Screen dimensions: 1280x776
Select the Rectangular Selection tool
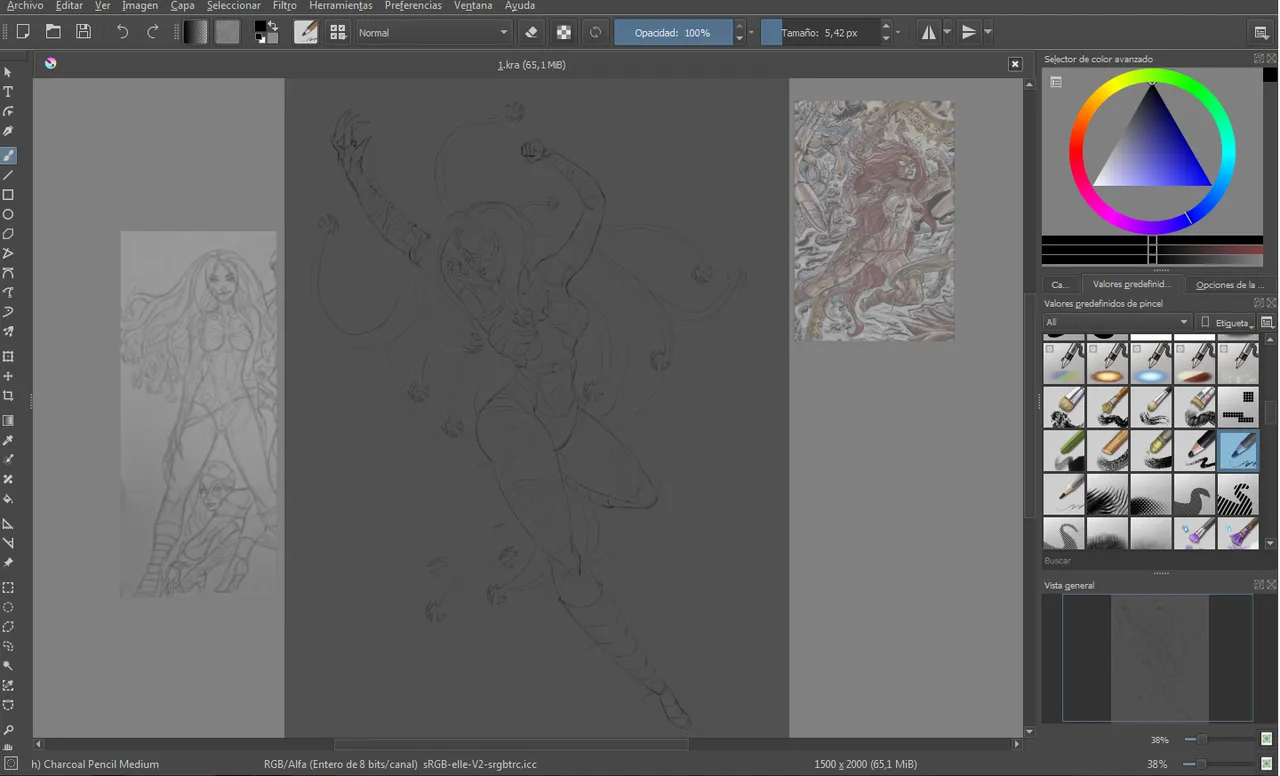click(8, 588)
